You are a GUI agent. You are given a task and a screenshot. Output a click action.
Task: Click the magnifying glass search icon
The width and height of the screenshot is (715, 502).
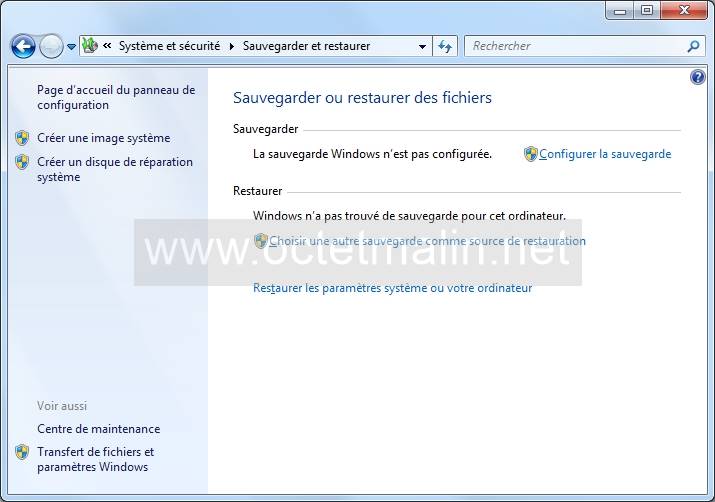click(693, 46)
